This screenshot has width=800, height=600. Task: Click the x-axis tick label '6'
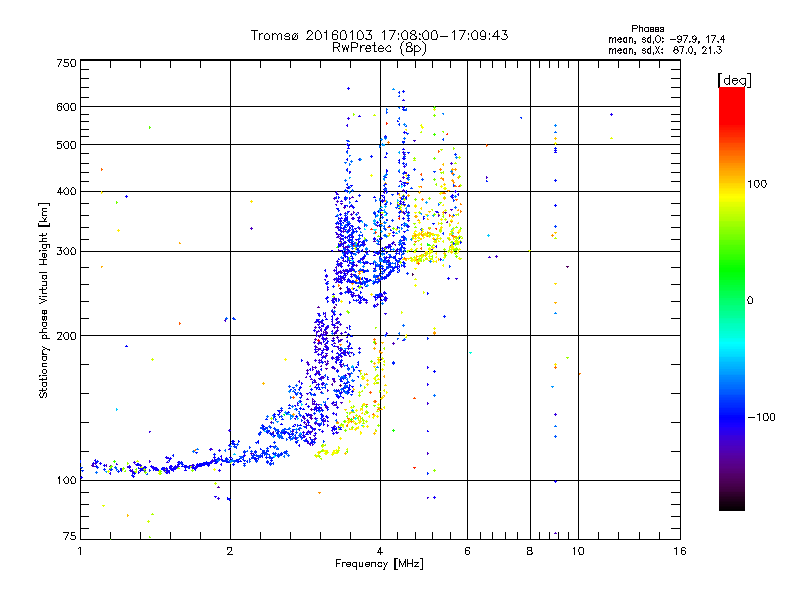[467, 551]
